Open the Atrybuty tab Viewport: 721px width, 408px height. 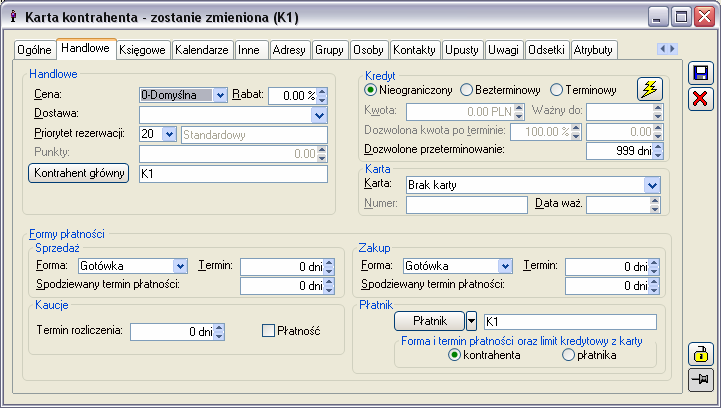tap(593, 50)
